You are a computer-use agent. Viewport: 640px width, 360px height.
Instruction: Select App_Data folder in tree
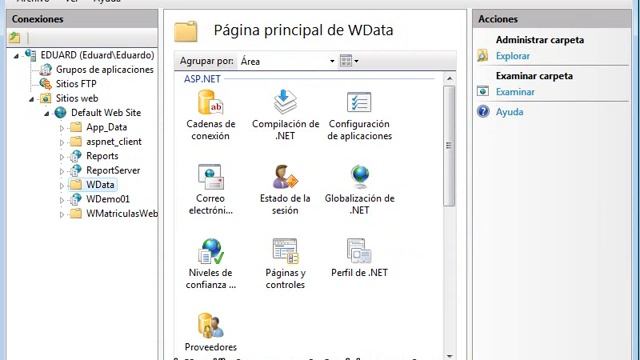pyautogui.click(x=107, y=127)
